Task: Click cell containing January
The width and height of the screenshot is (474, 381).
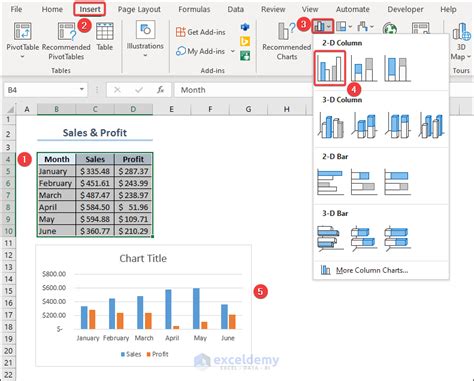Action: pyautogui.click(x=56, y=171)
